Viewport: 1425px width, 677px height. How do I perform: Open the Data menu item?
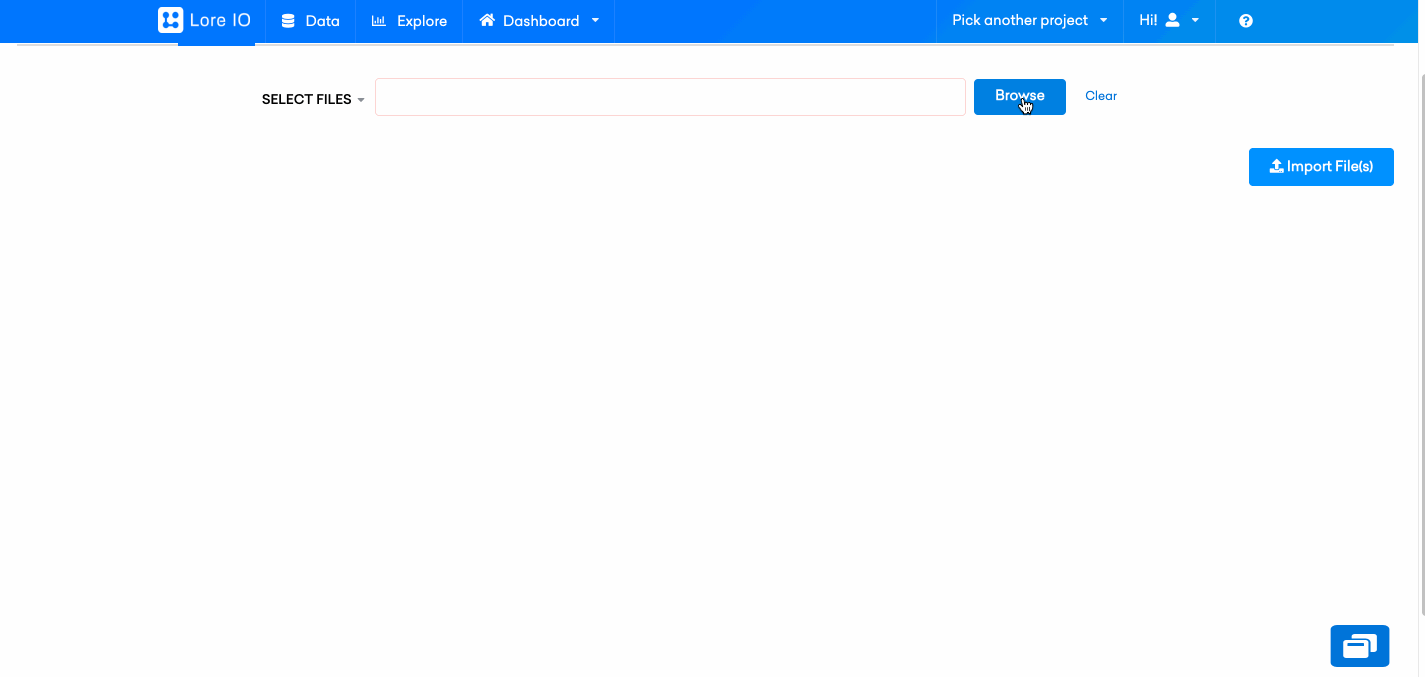[310, 21]
